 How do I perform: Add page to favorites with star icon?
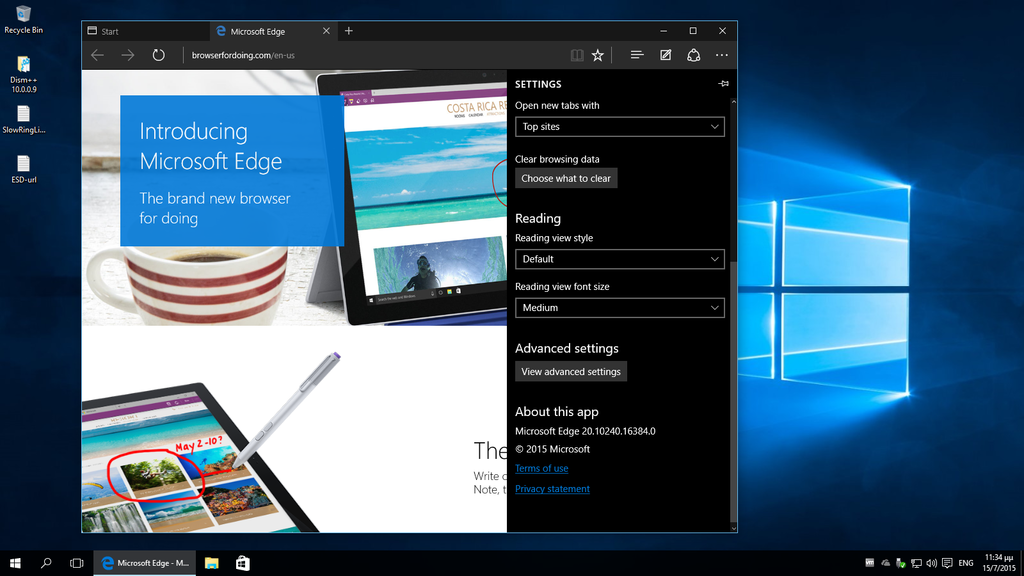point(598,55)
